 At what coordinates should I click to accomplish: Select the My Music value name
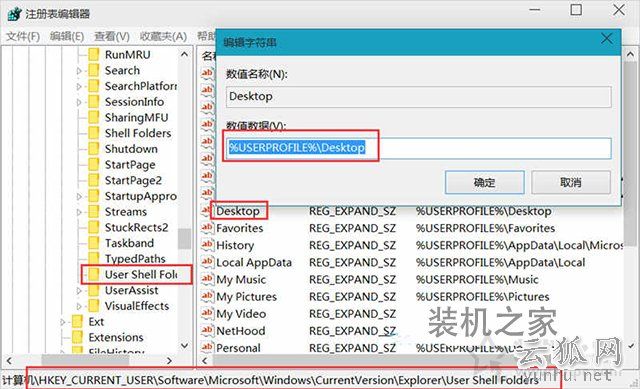(x=241, y=280)
